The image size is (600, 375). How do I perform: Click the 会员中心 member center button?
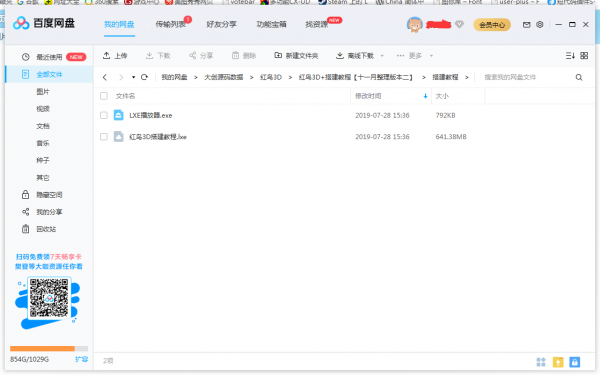[x=492, y=25]
